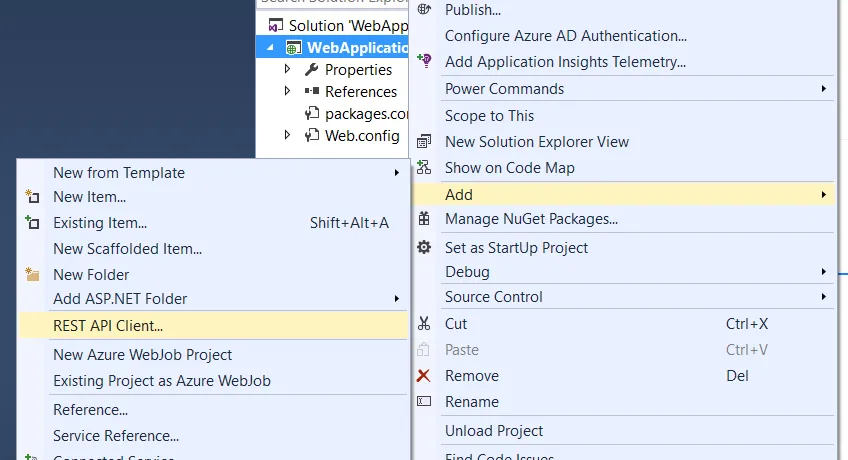Expand the References tree node
This screenshot has height=460, width=848.
(x=288, y=92)
